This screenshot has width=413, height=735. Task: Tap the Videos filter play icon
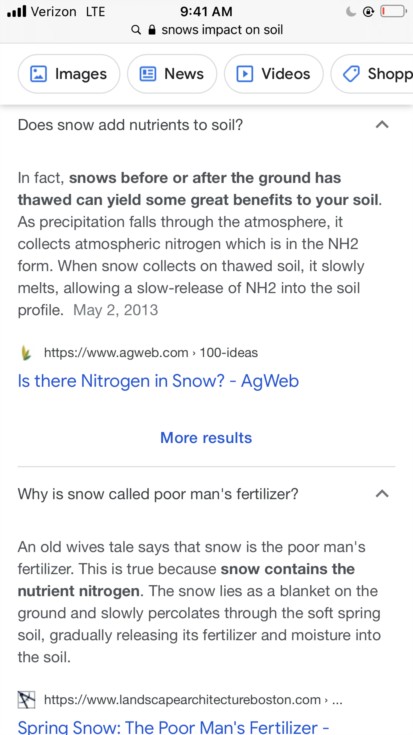tap(245, 74)
